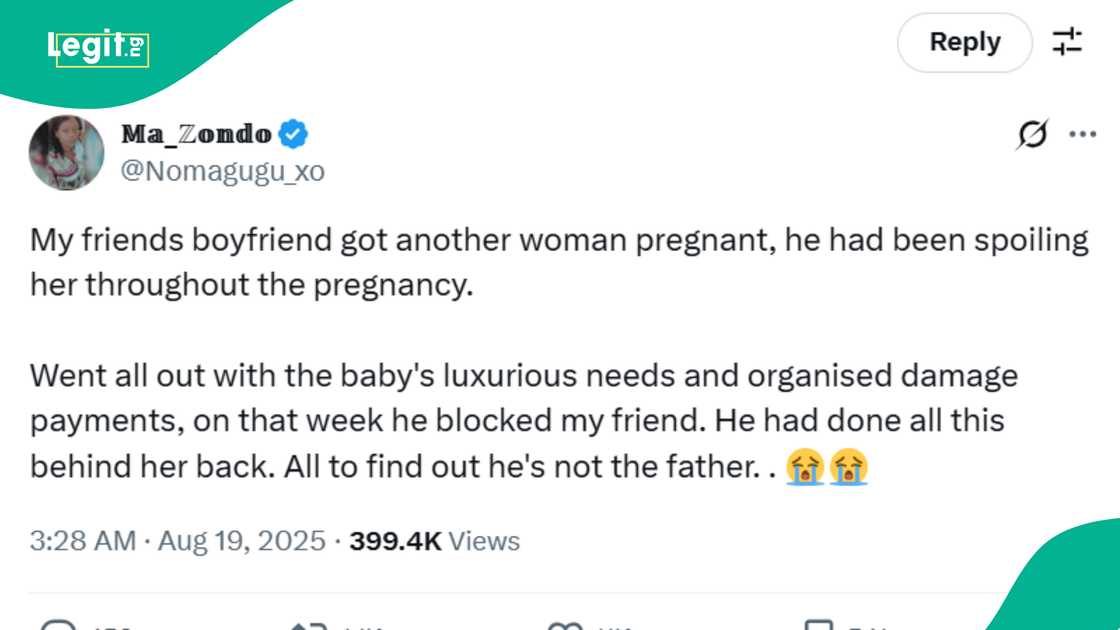The height and width of the screenshot is (630, 1120).
Task: Open Grok explanation of the post
Action: [x=1031, y=134]
